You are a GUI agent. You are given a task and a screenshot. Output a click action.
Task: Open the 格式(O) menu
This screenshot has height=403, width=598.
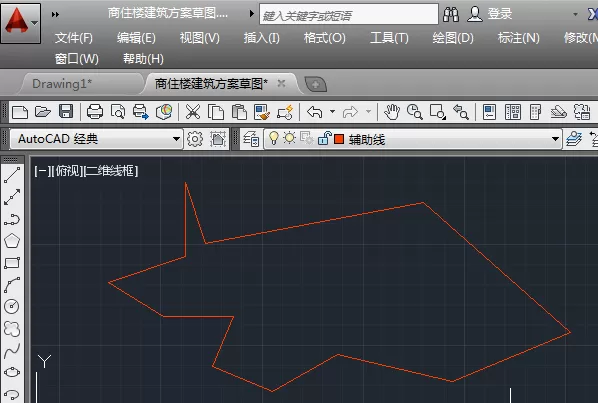325,38
